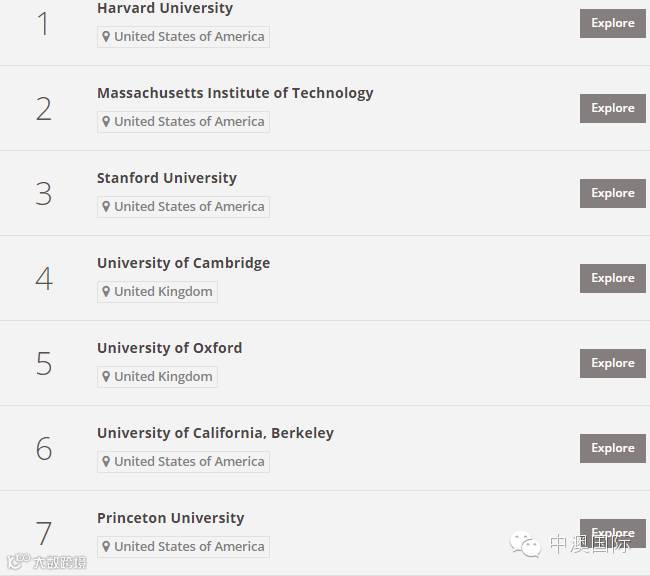
Task: Open the University of Cambridge title link
Action: 183,263
